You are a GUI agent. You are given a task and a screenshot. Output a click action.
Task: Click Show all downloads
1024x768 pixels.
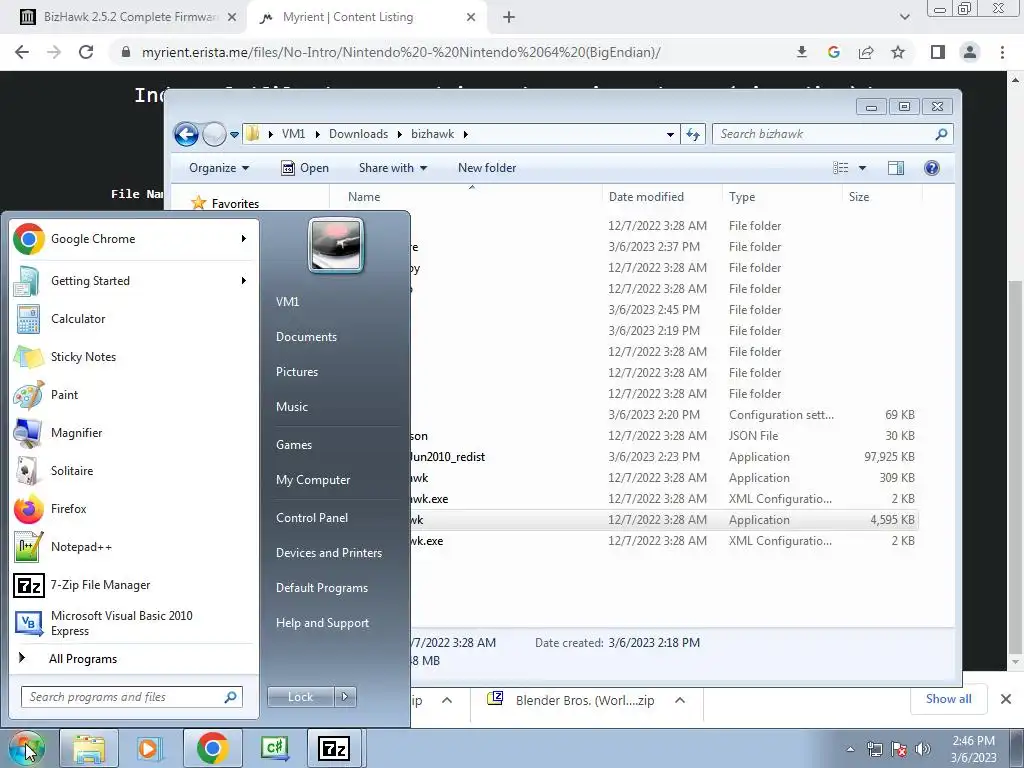click(x=948, y=699)
